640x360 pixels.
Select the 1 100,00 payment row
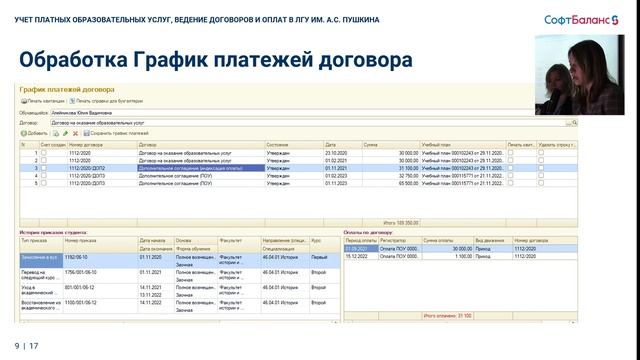tap(460, 256)
